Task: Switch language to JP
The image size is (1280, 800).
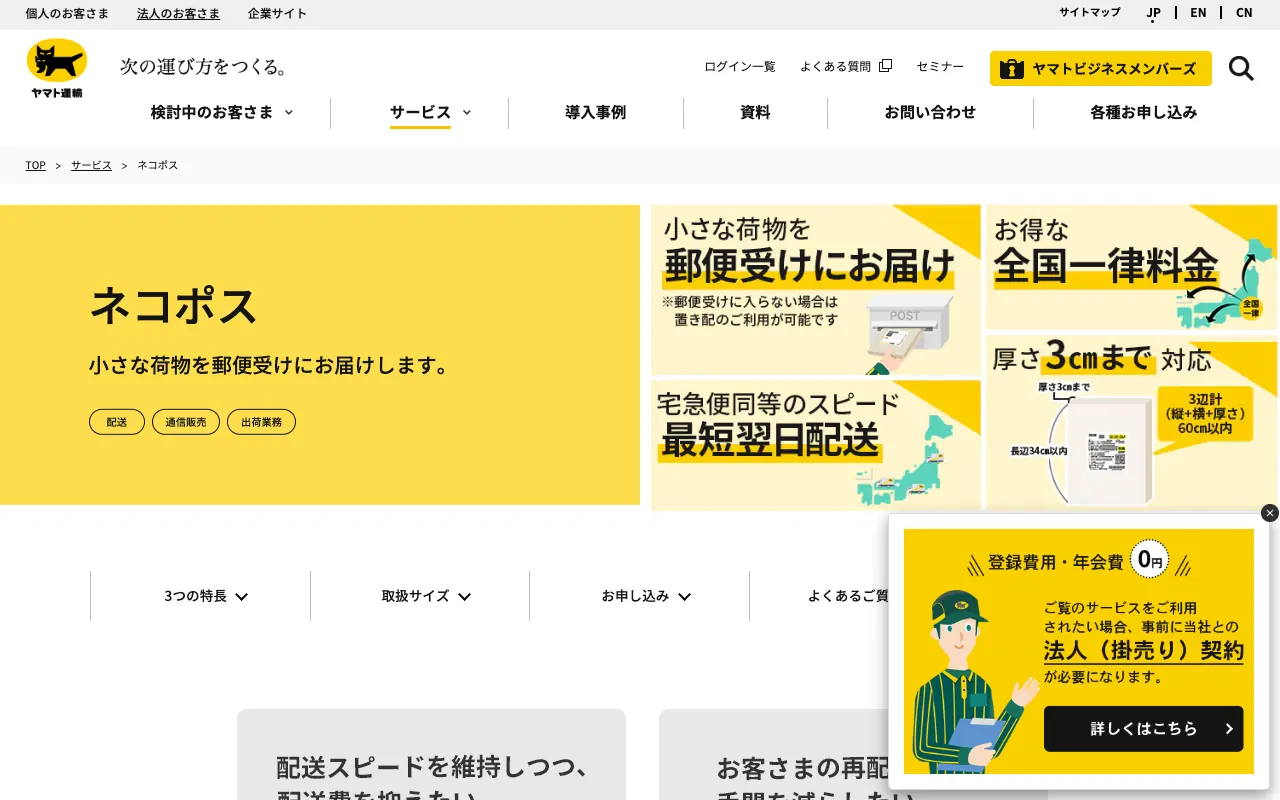Action: click(1154, 13)
